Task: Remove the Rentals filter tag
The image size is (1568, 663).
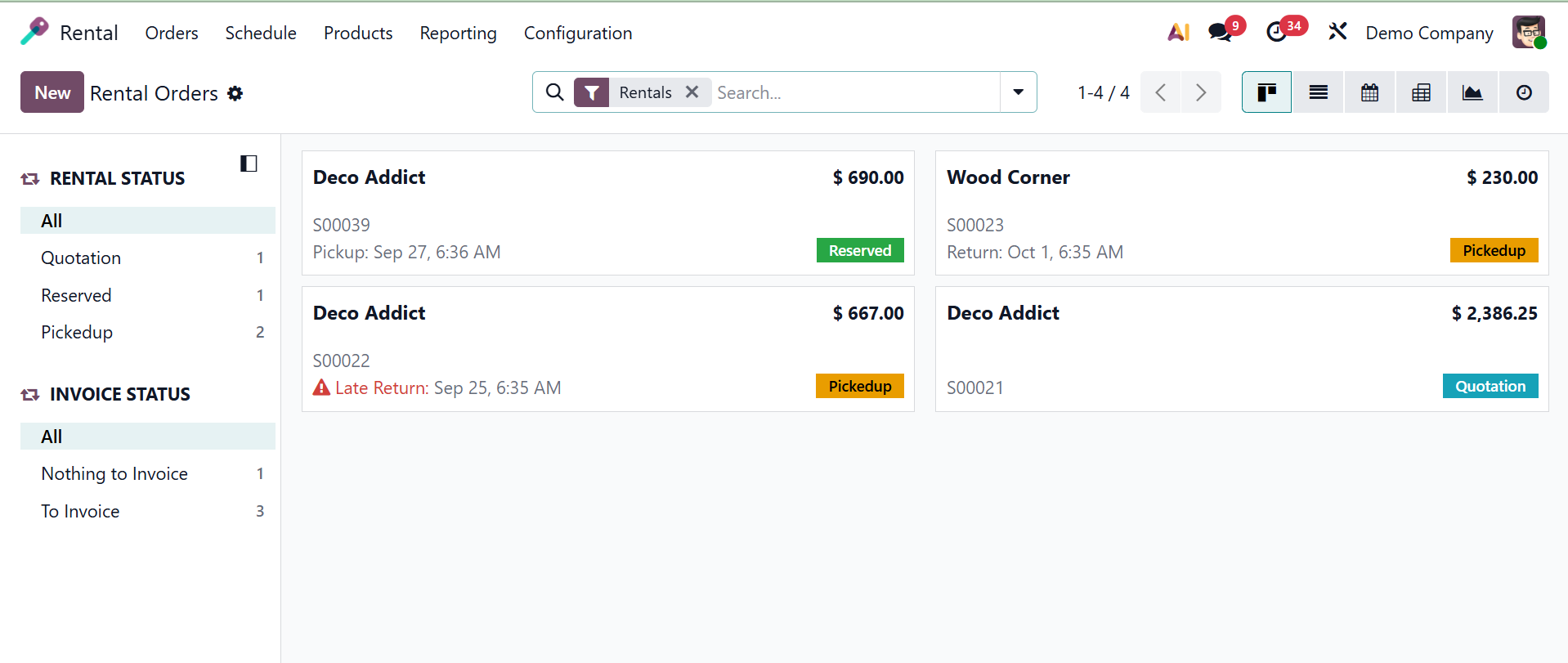Action: 692,92
